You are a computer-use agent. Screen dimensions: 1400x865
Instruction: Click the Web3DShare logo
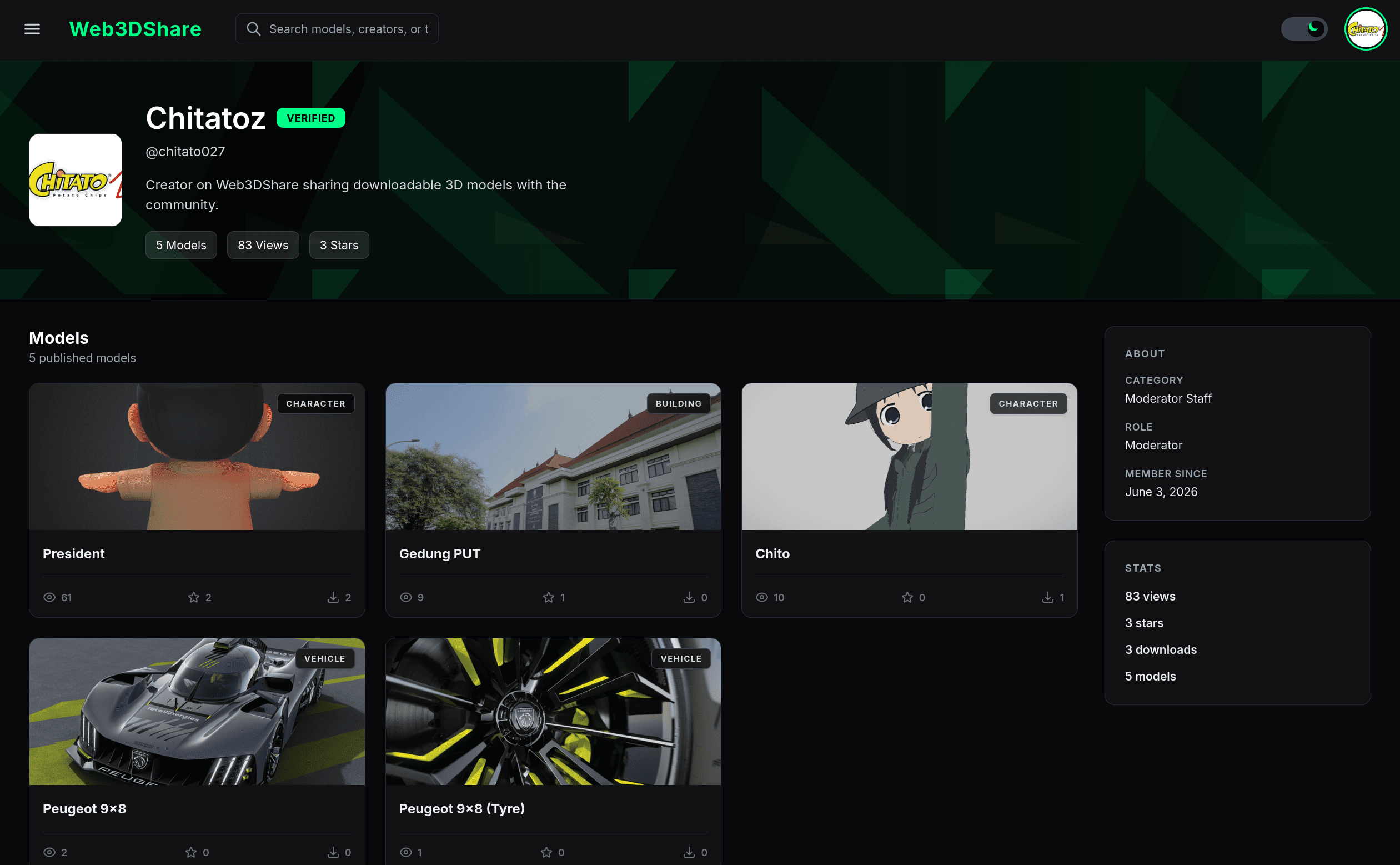click(x=135, y=29)
